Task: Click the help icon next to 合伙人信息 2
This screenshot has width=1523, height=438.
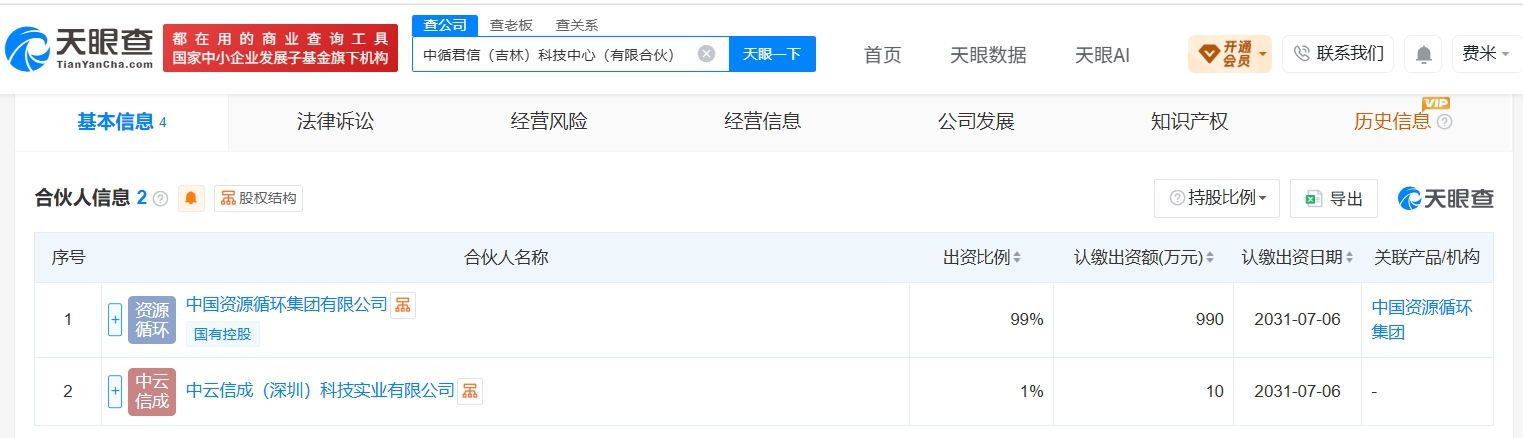Action: click(x=160, y=199)
